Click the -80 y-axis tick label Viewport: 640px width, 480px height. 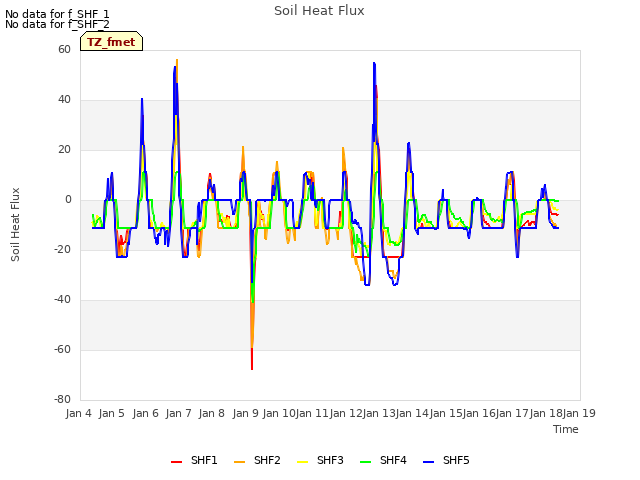[62, 400]
